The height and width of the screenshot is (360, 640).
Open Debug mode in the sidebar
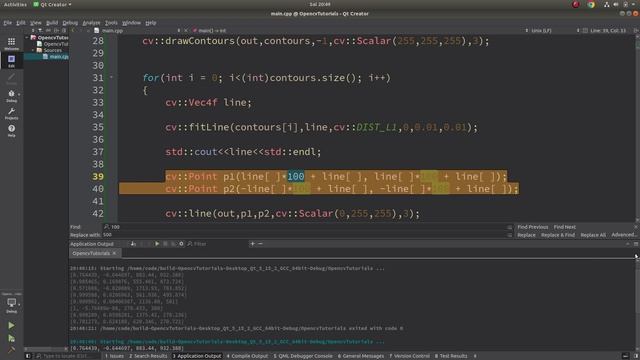tap(11, 96)
